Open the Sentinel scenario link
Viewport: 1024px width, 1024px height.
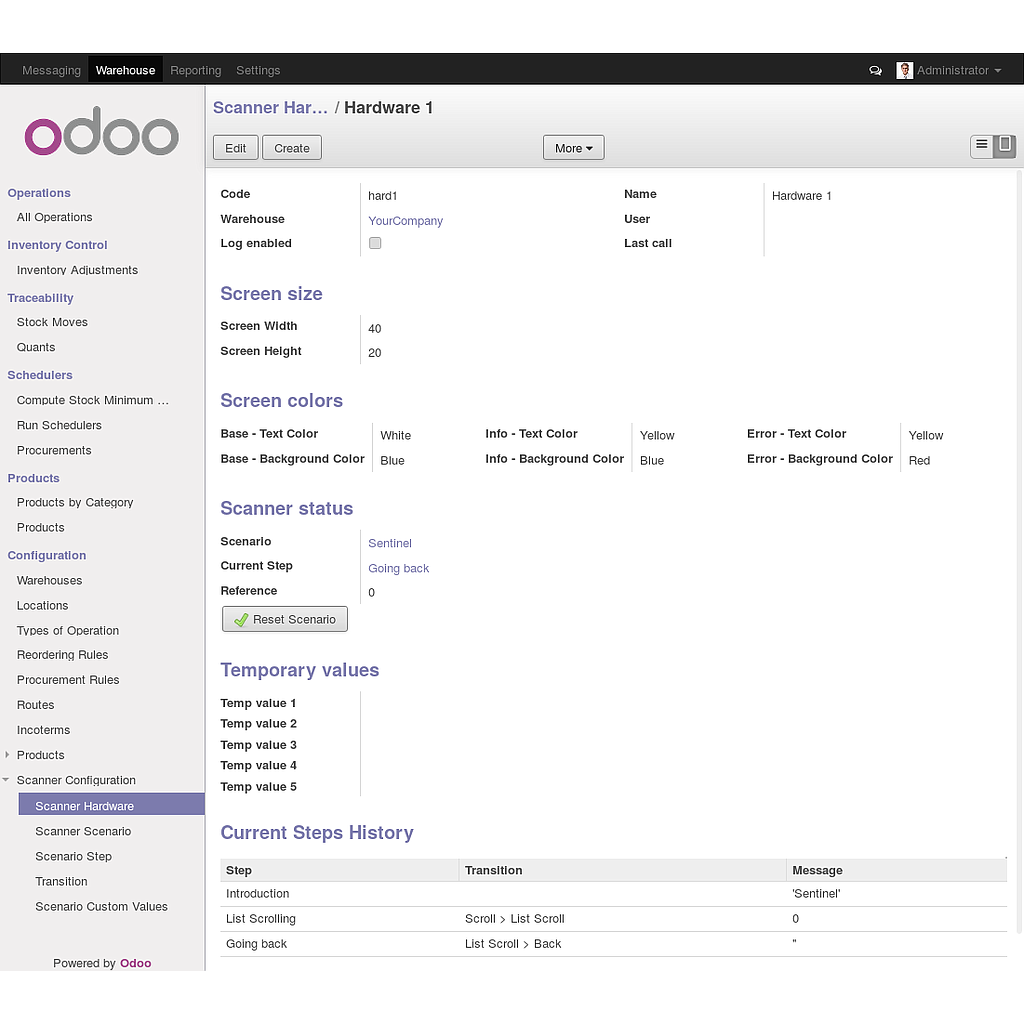[390, 543]
